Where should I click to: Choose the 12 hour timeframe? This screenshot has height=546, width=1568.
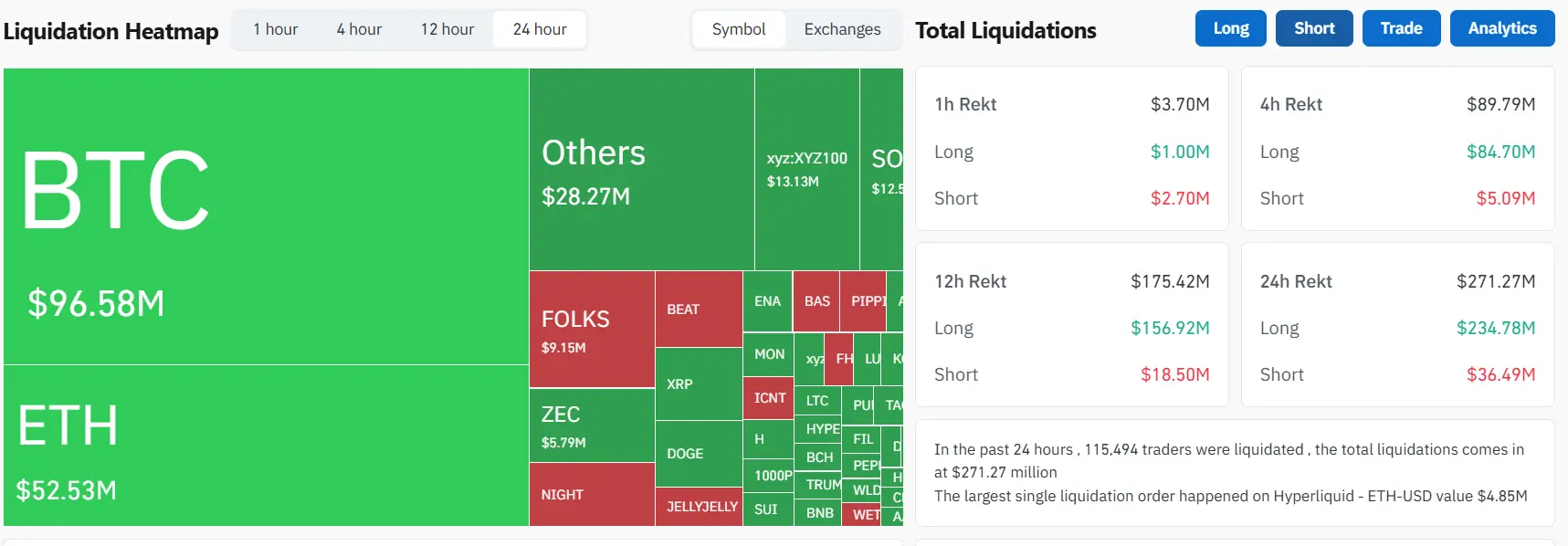click(447, 29)
